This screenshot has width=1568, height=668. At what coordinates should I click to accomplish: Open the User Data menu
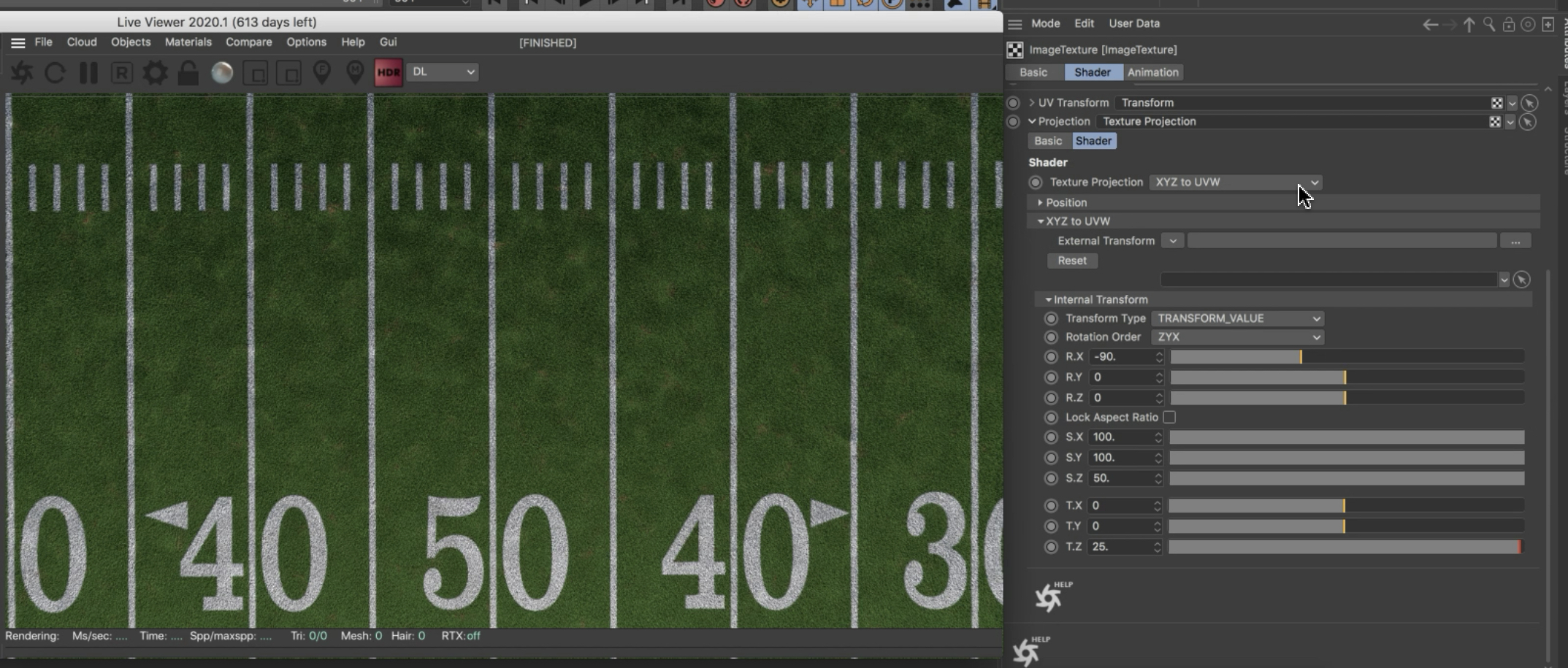(1134, 23)
